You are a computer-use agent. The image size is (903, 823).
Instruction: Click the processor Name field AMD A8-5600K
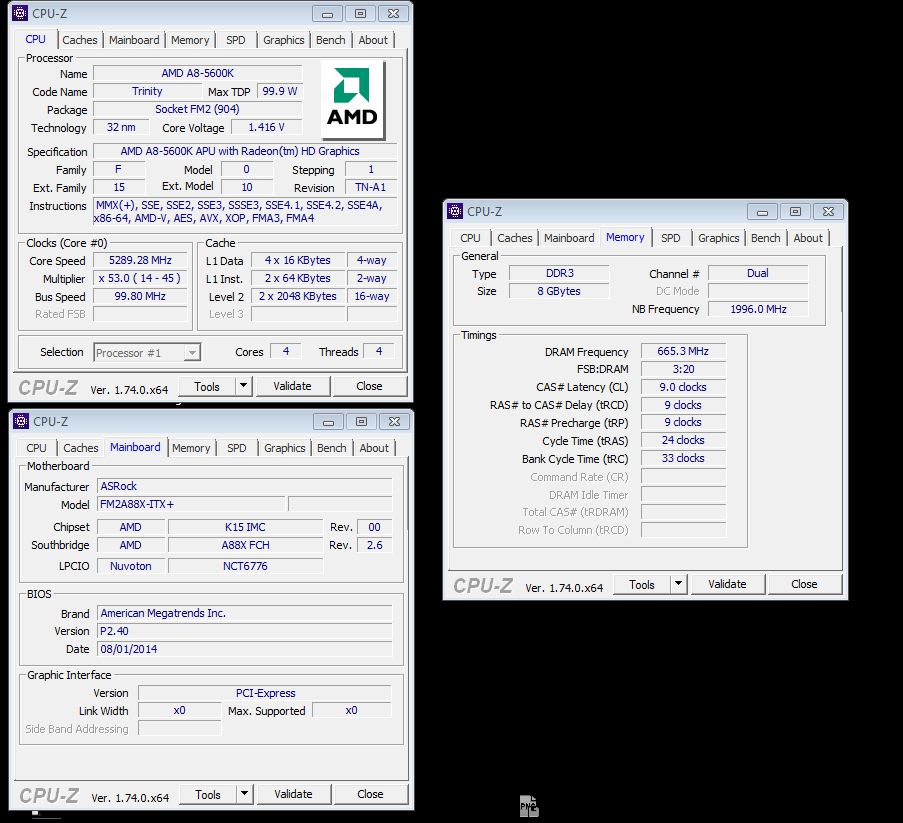click(198, 73)
